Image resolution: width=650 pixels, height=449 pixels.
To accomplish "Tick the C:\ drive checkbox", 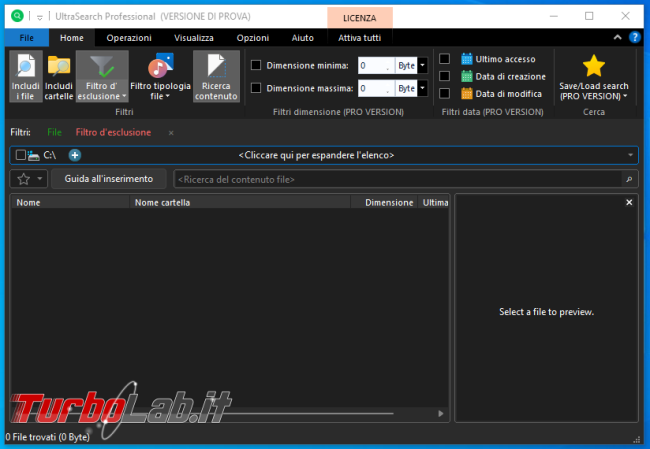I will click(x=21, y=155).
